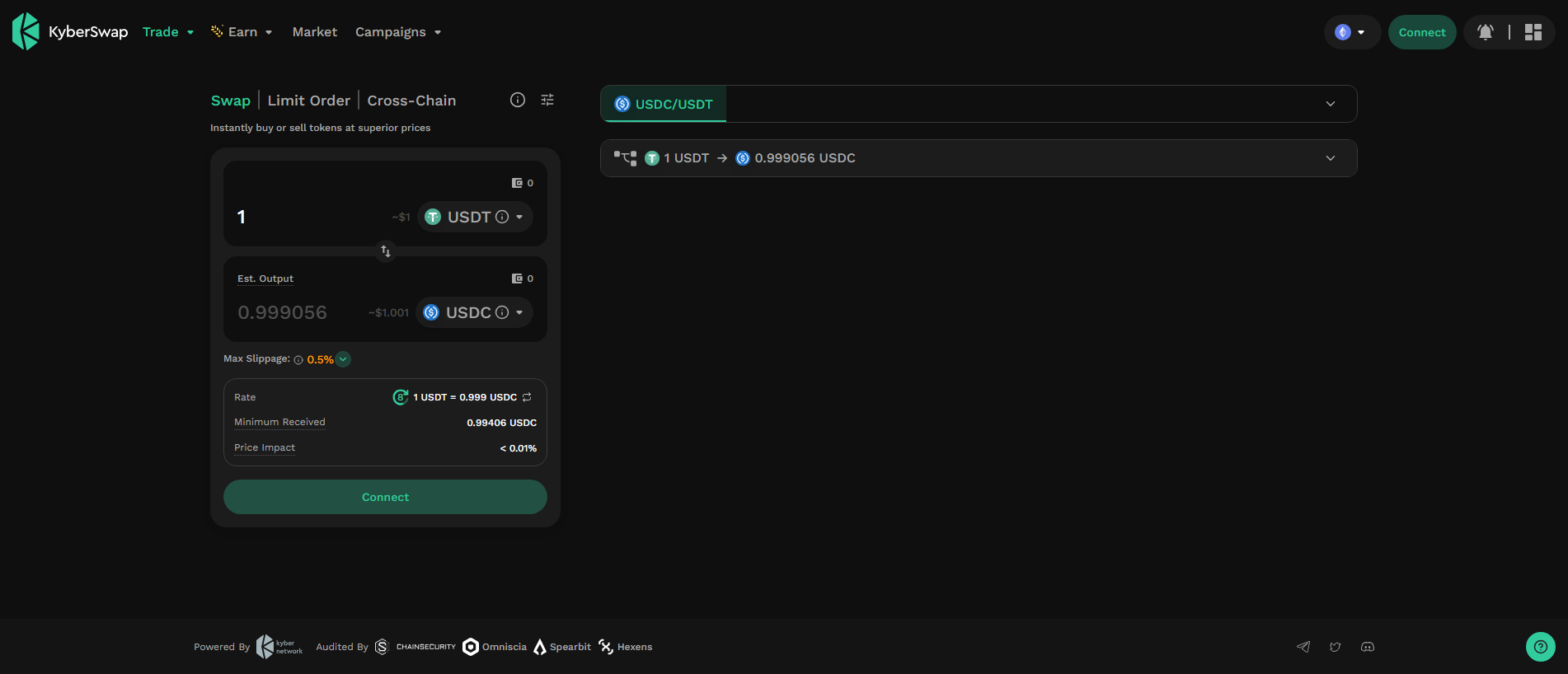Click the input amount field showing 1

point(309,217)
